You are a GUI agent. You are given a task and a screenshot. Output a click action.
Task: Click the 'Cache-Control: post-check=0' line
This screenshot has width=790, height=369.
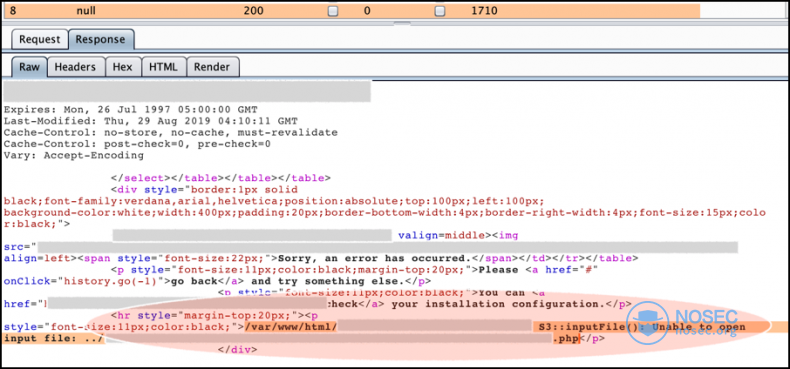(137, 144)
